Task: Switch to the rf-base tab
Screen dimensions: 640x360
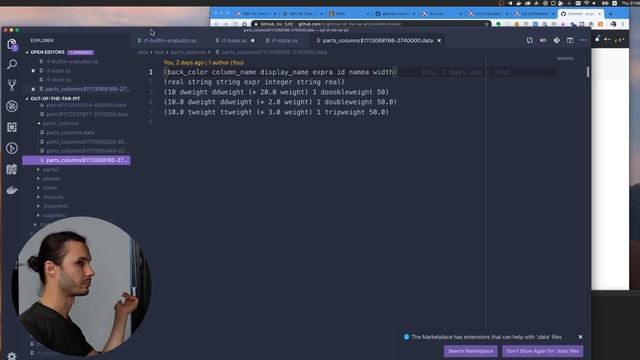Action: [x=234, y=40]
